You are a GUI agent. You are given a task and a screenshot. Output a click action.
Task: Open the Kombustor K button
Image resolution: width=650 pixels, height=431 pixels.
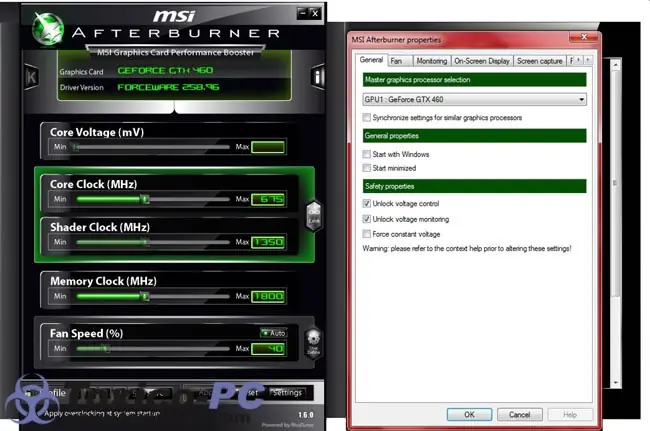coord(31,77)
